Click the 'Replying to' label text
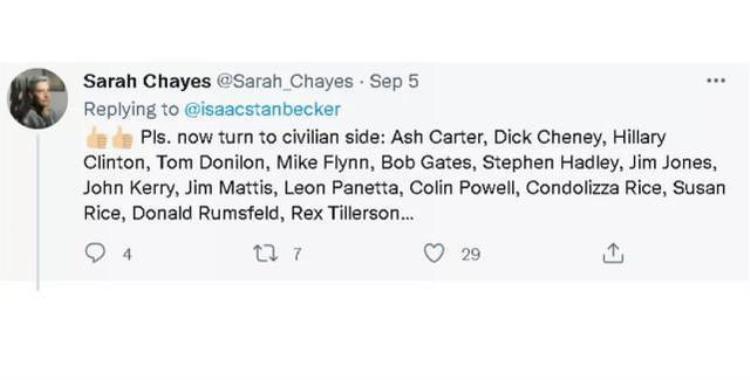750x380 pixels. coord(131,110)
